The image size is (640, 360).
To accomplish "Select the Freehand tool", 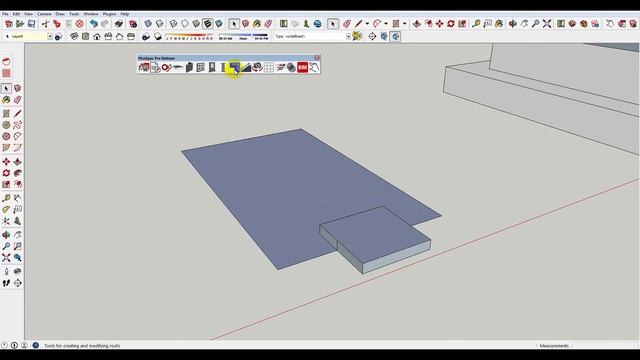I will pos(17,125).
